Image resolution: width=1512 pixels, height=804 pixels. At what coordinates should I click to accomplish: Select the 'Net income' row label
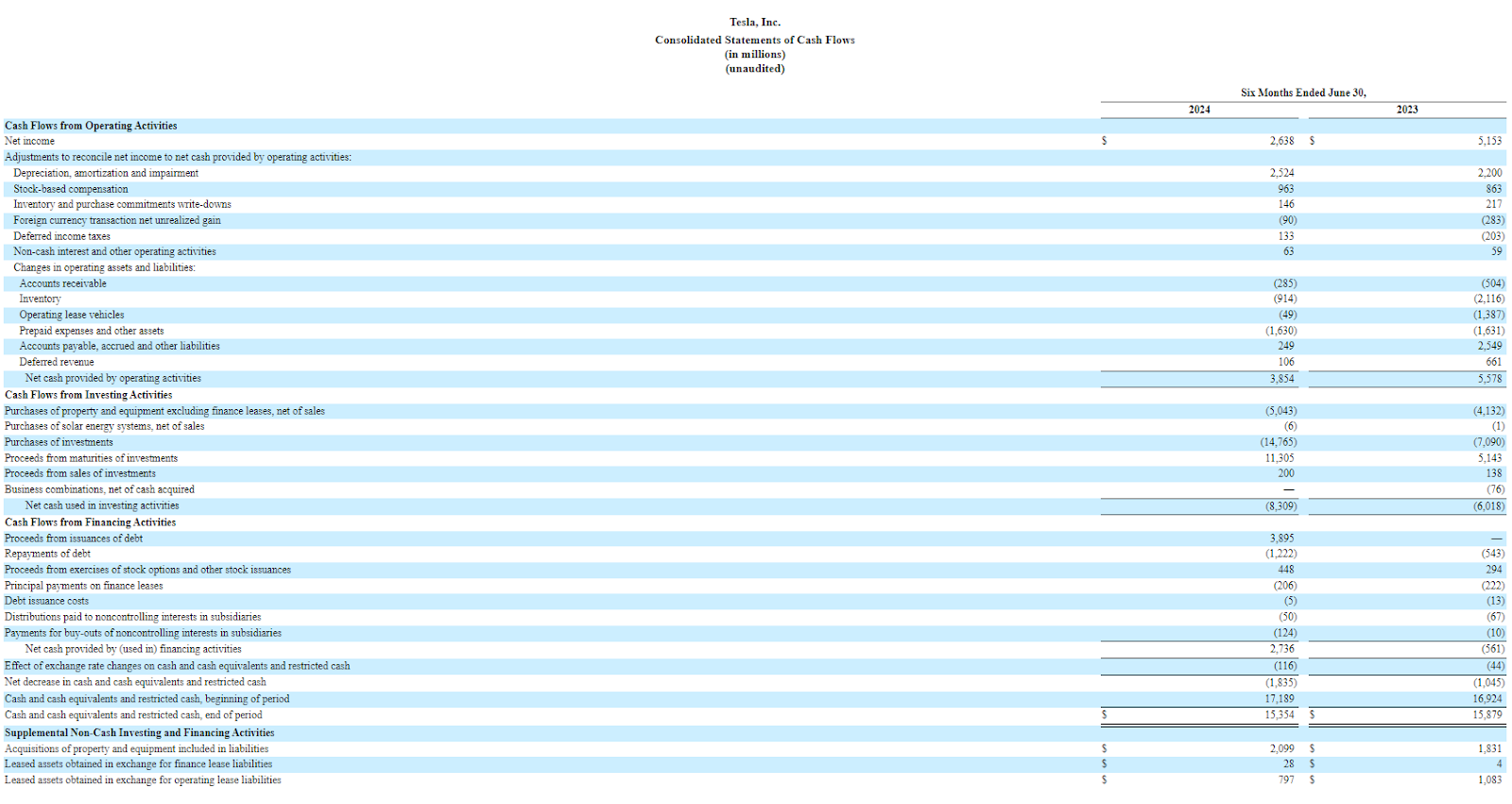pyautogui.click(x=29, y=141)
